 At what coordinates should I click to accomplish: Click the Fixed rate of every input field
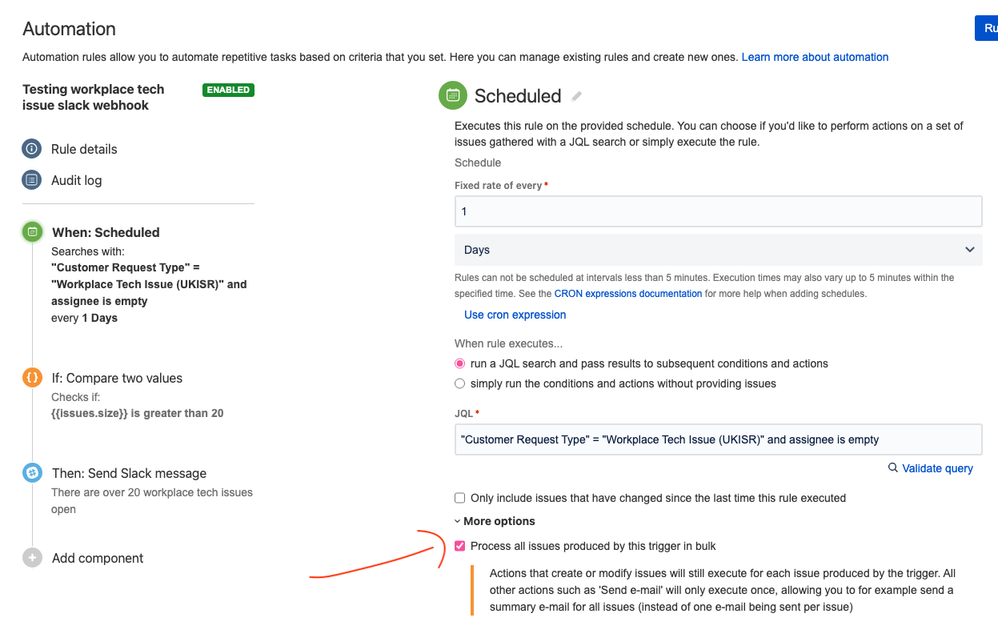tap(718, 211)
